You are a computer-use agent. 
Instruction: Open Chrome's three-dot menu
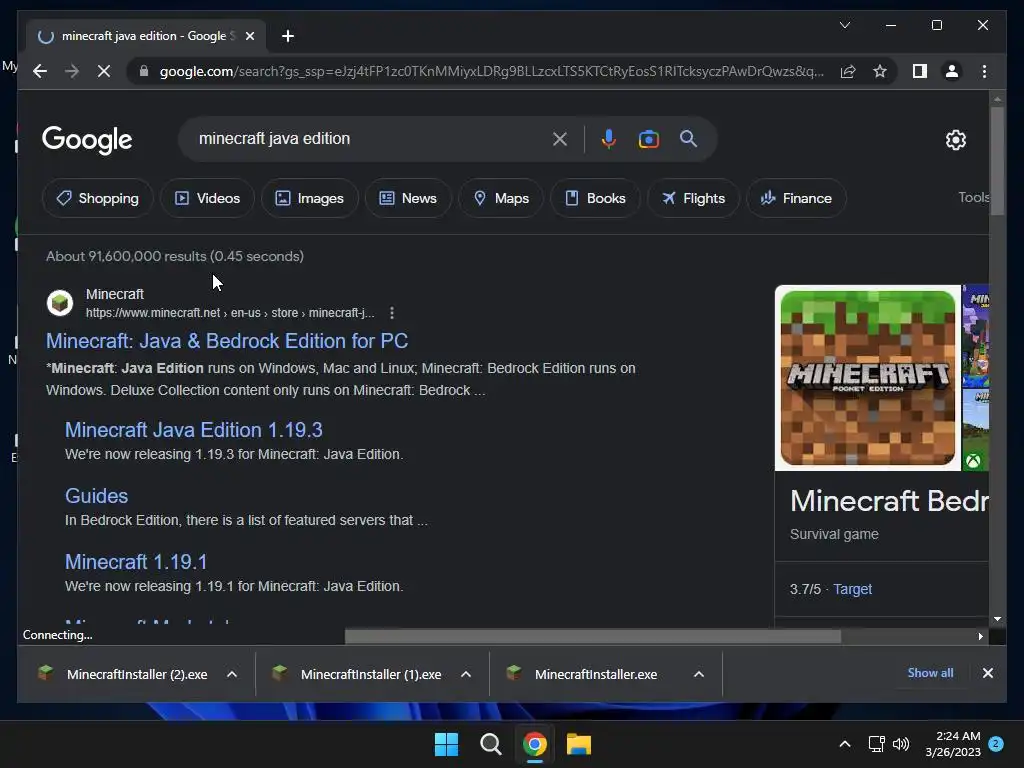pyautogui.click(x=984, y=71)
